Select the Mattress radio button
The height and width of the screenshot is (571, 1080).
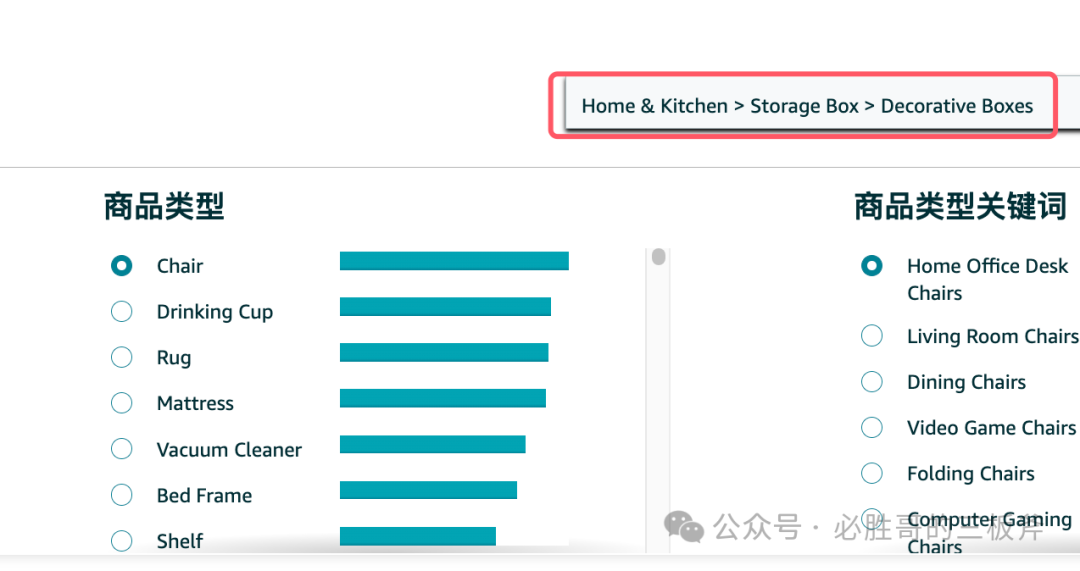(x=122, y=404)
